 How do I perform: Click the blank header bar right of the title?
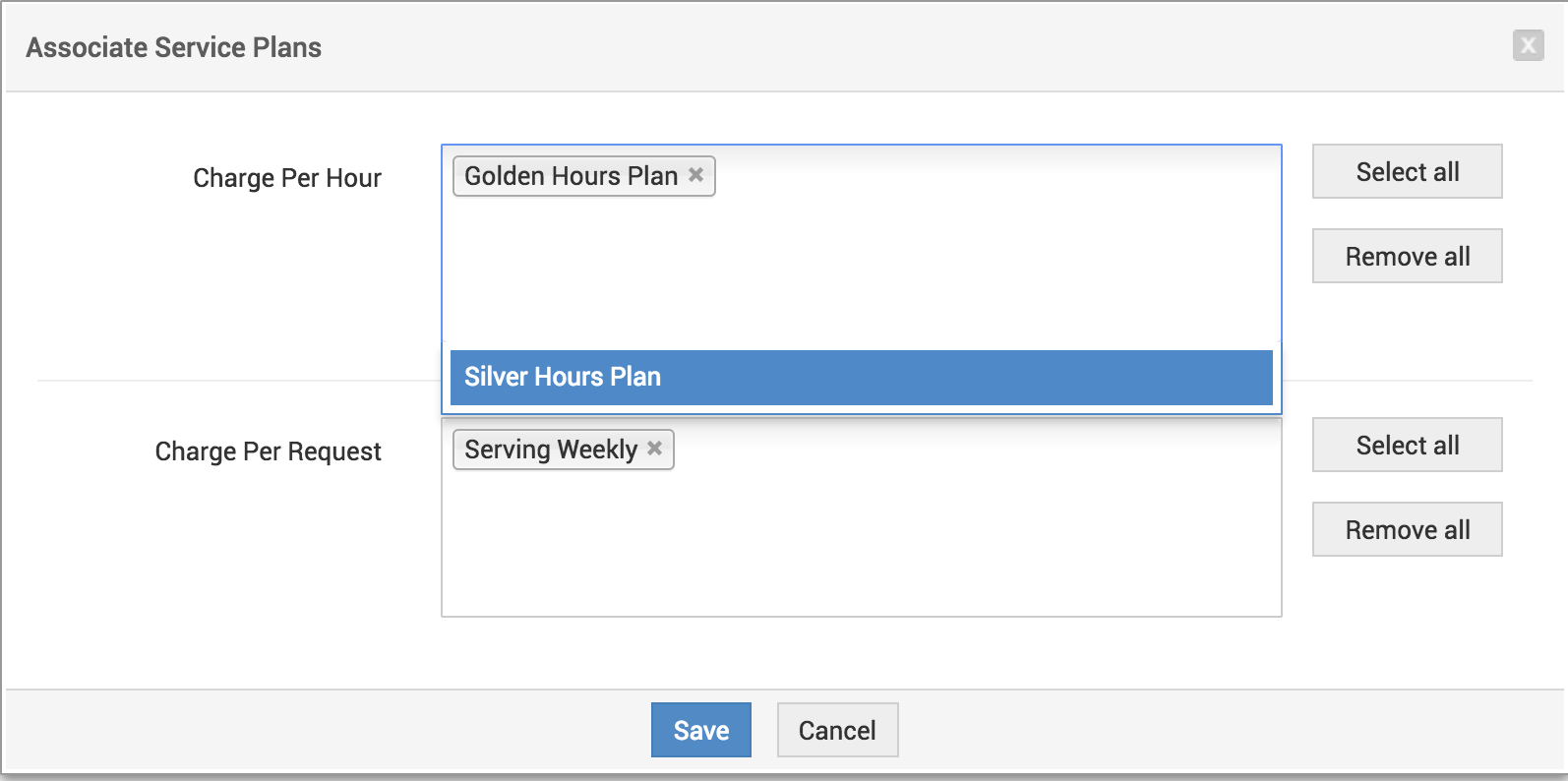coord(885,47)
